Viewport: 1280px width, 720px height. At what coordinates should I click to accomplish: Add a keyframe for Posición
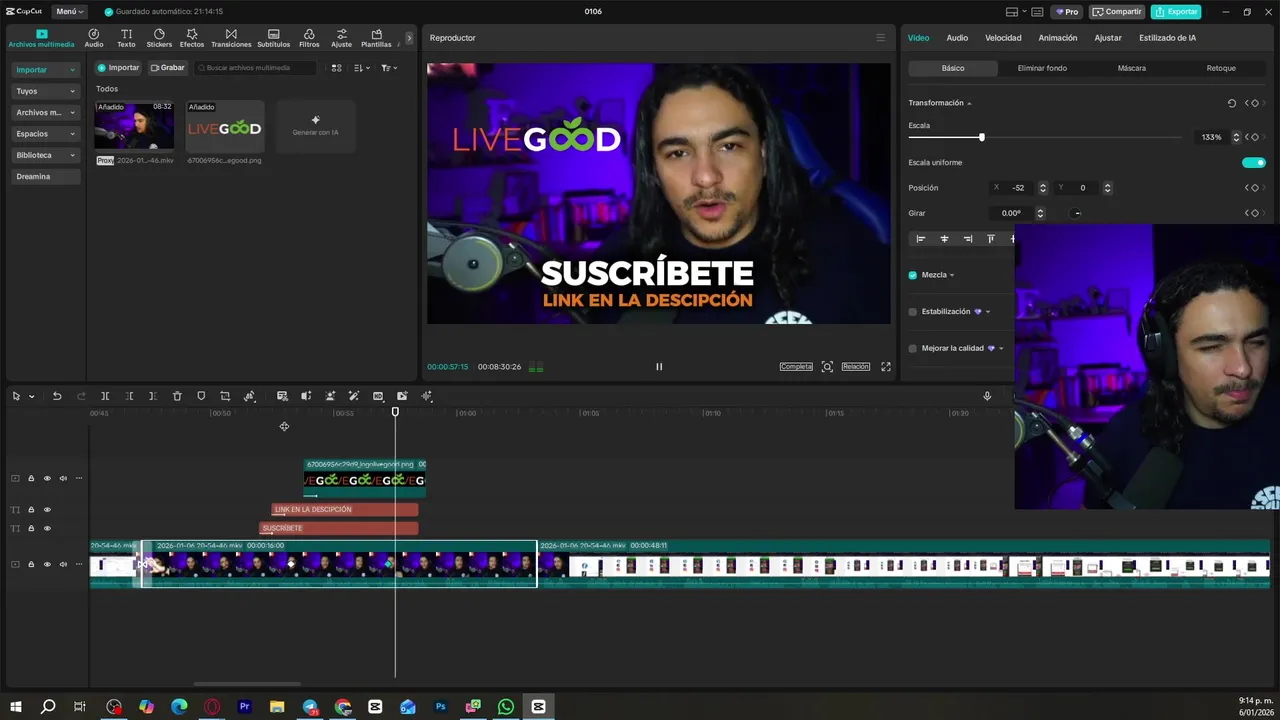click(x=1255, y=188)
